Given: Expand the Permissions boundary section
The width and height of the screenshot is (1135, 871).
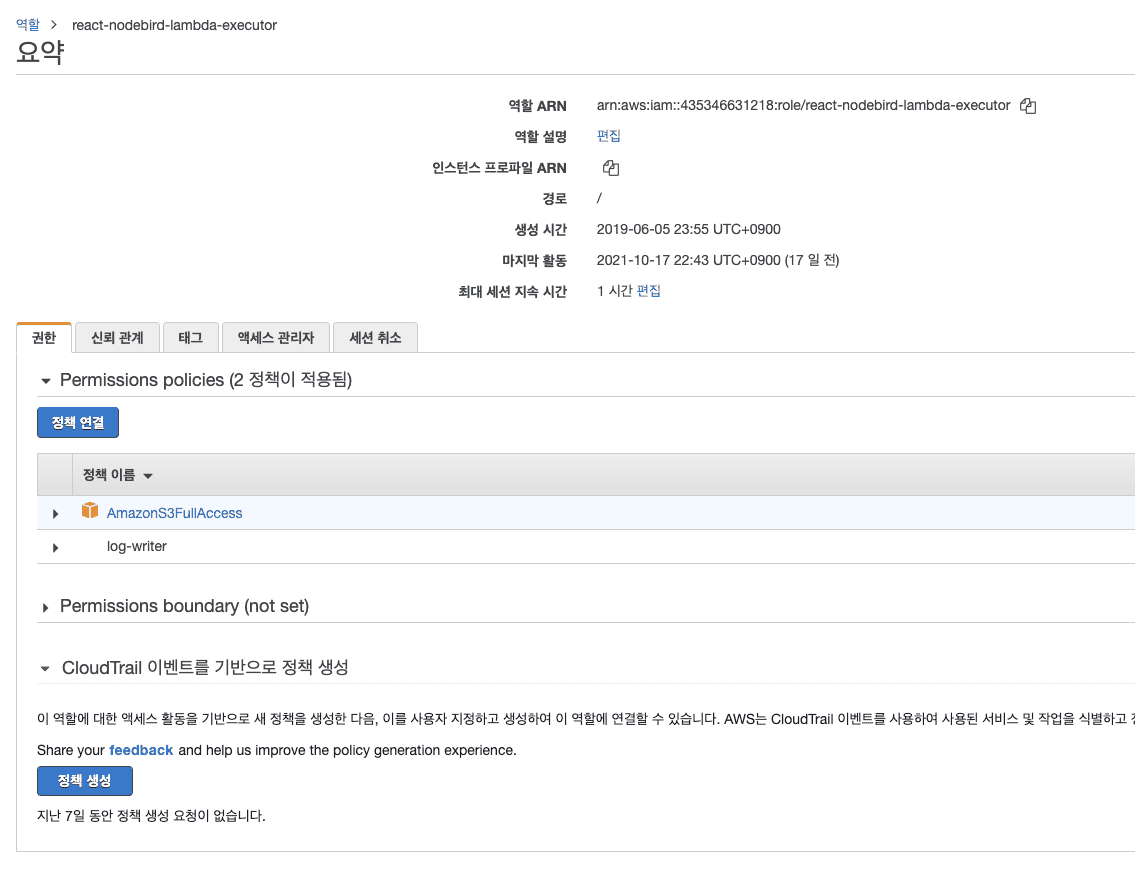Looking at the screenshot, I should click(45, 608).
